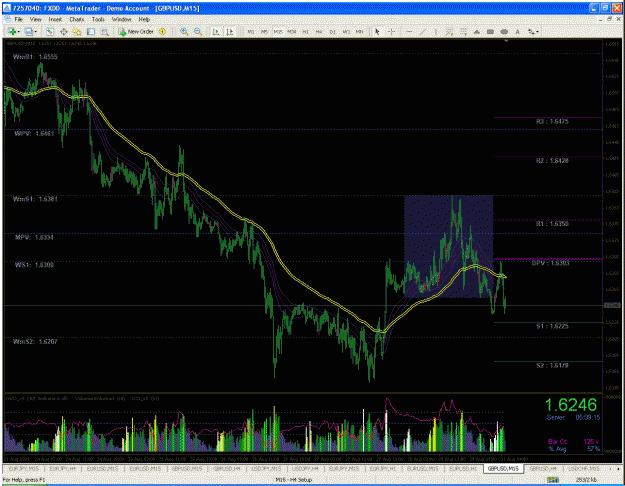The image size is (625, 486).
Task: Click the R2 : 1.6428 level label
Action: click(552, 161)
